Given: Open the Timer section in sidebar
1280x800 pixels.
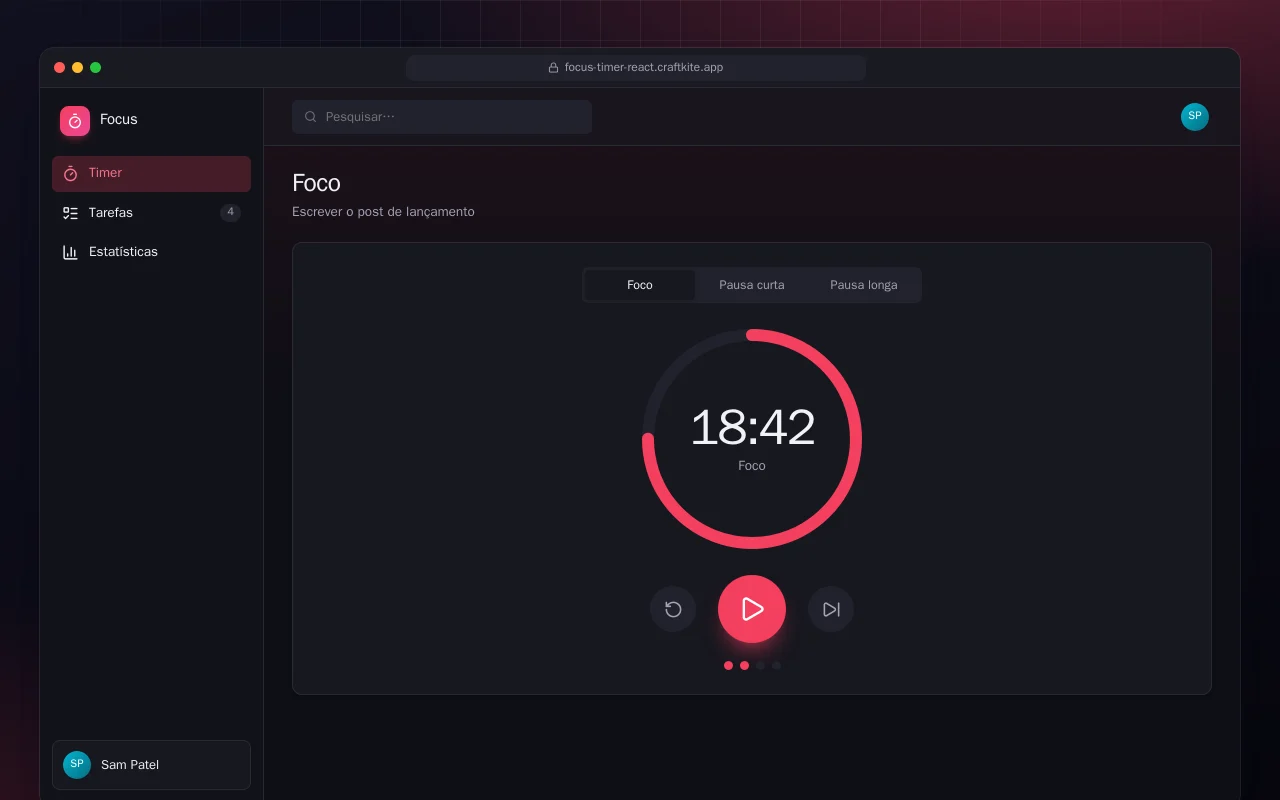Looking at the screenshot, I should pyautogui.click(x=151, y=173).
